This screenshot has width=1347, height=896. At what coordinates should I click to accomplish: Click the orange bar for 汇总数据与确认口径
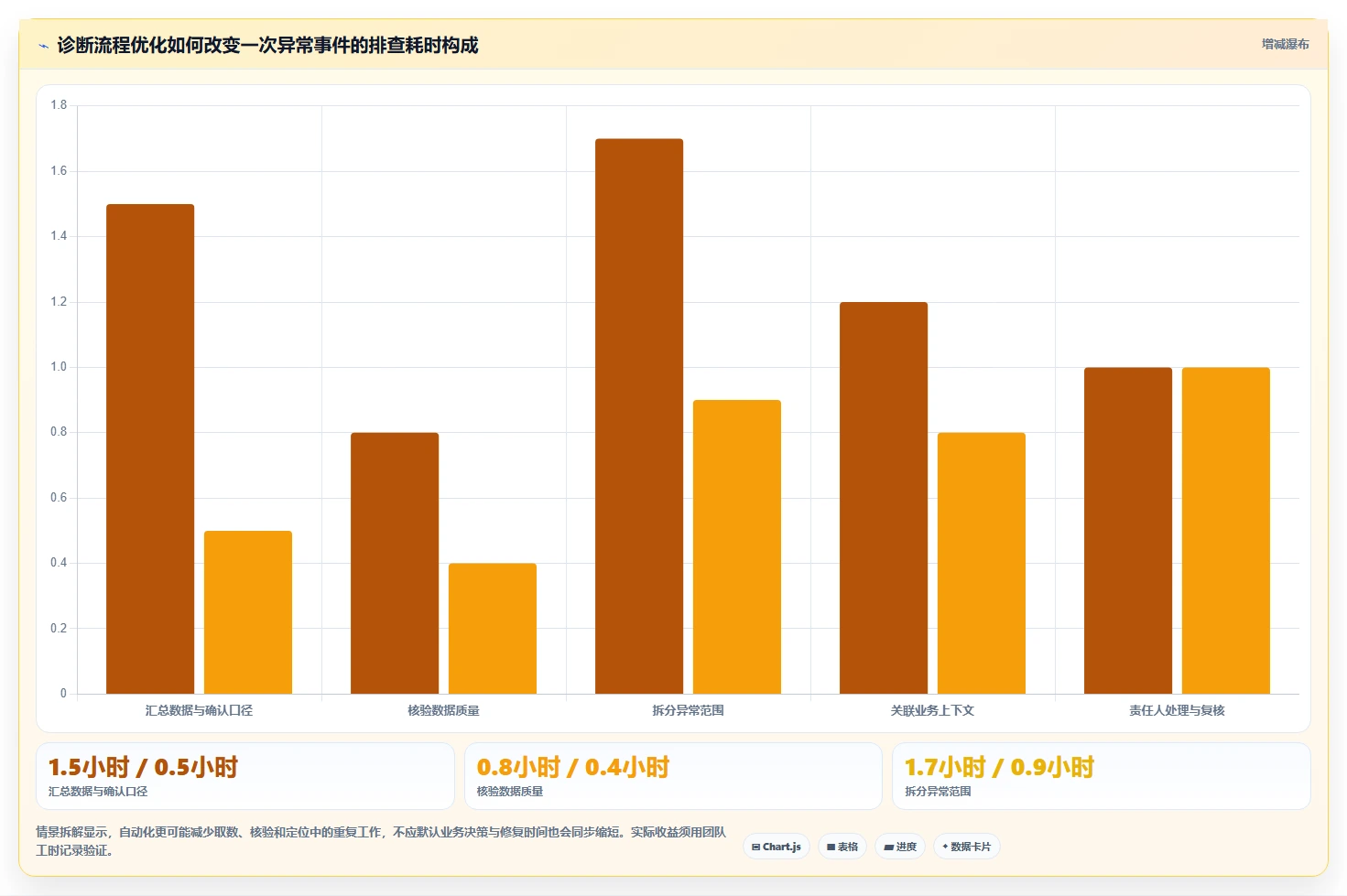click(248, 612)
